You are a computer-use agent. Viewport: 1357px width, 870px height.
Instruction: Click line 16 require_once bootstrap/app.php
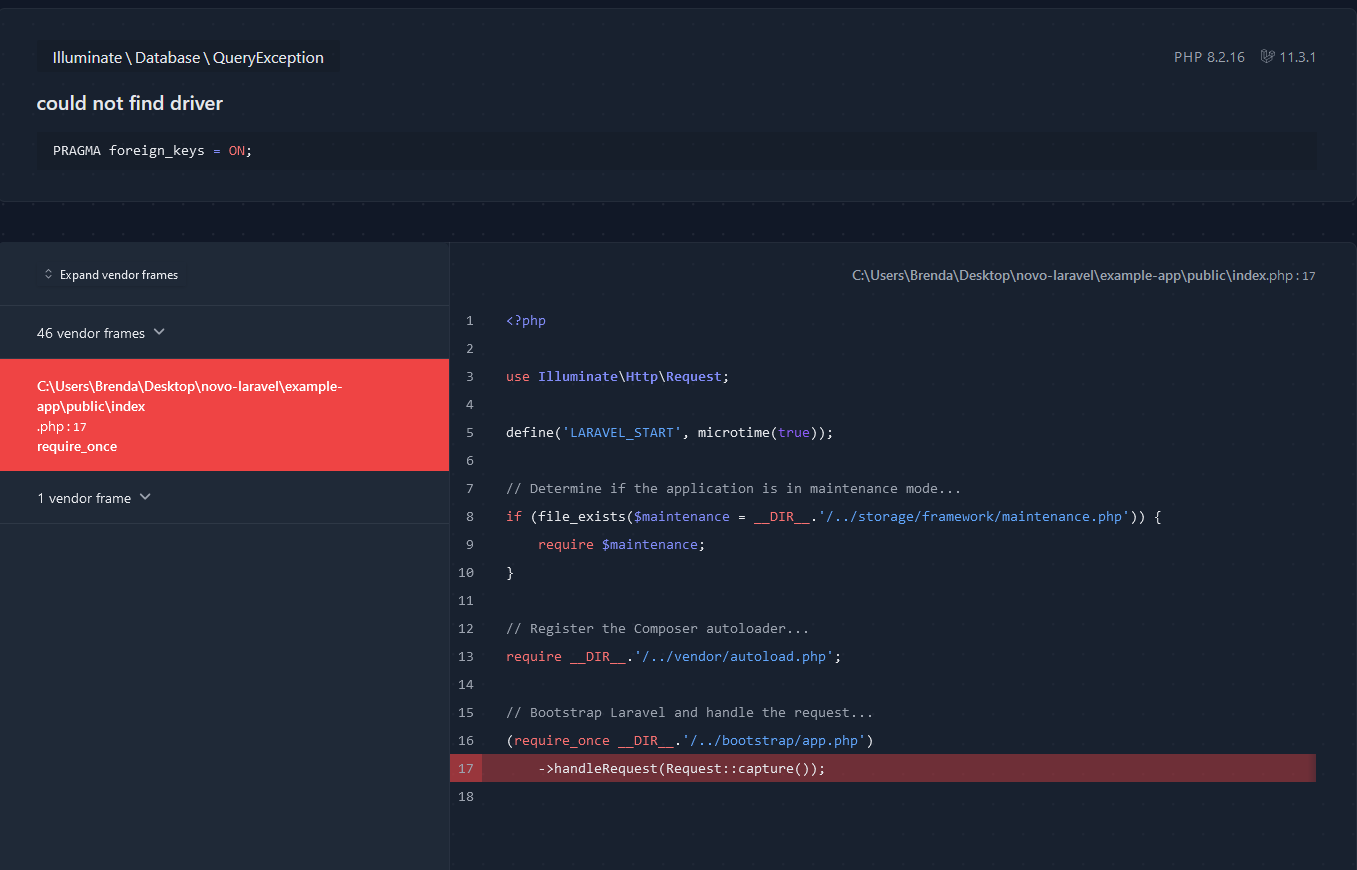690,740
